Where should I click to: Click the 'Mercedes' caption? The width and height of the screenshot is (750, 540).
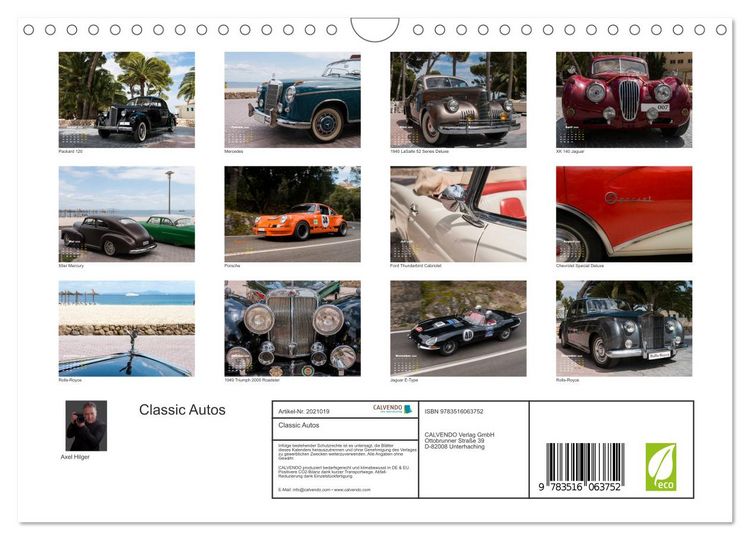point(234,151)
